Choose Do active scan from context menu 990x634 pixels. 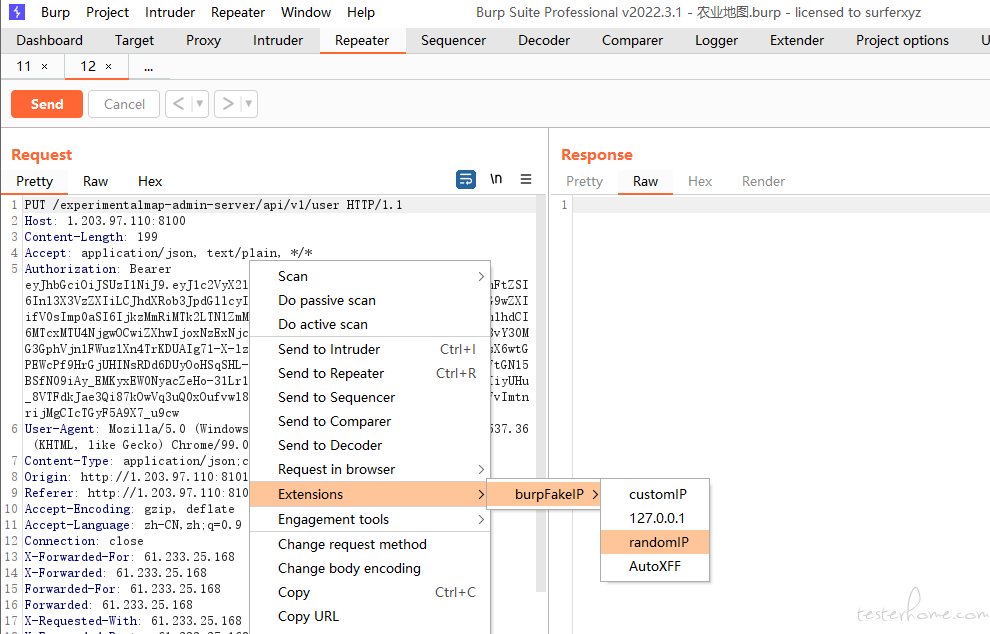[370, 325]
